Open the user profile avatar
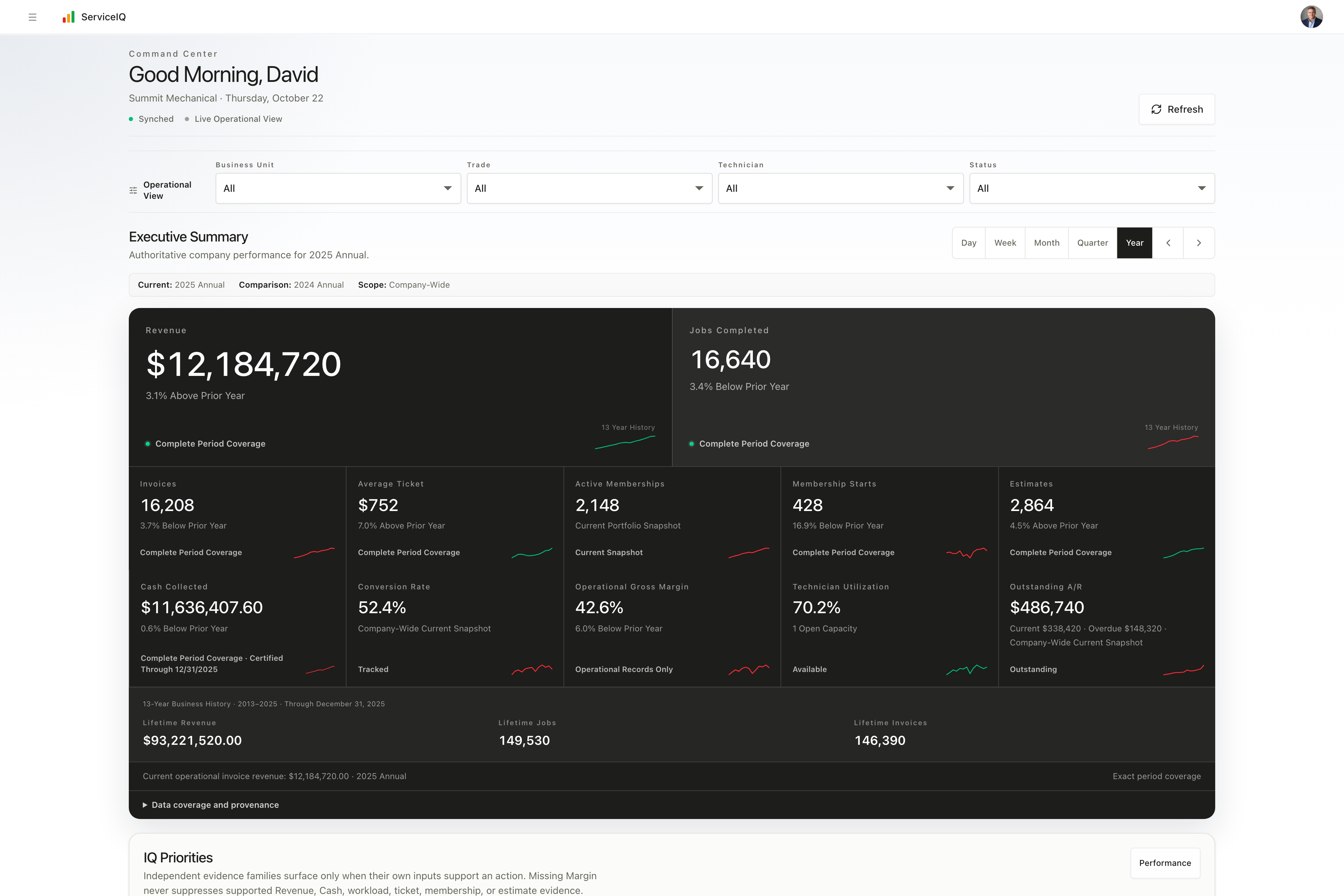Viewport: 1344px width, 896px height. click(1311, 17)
